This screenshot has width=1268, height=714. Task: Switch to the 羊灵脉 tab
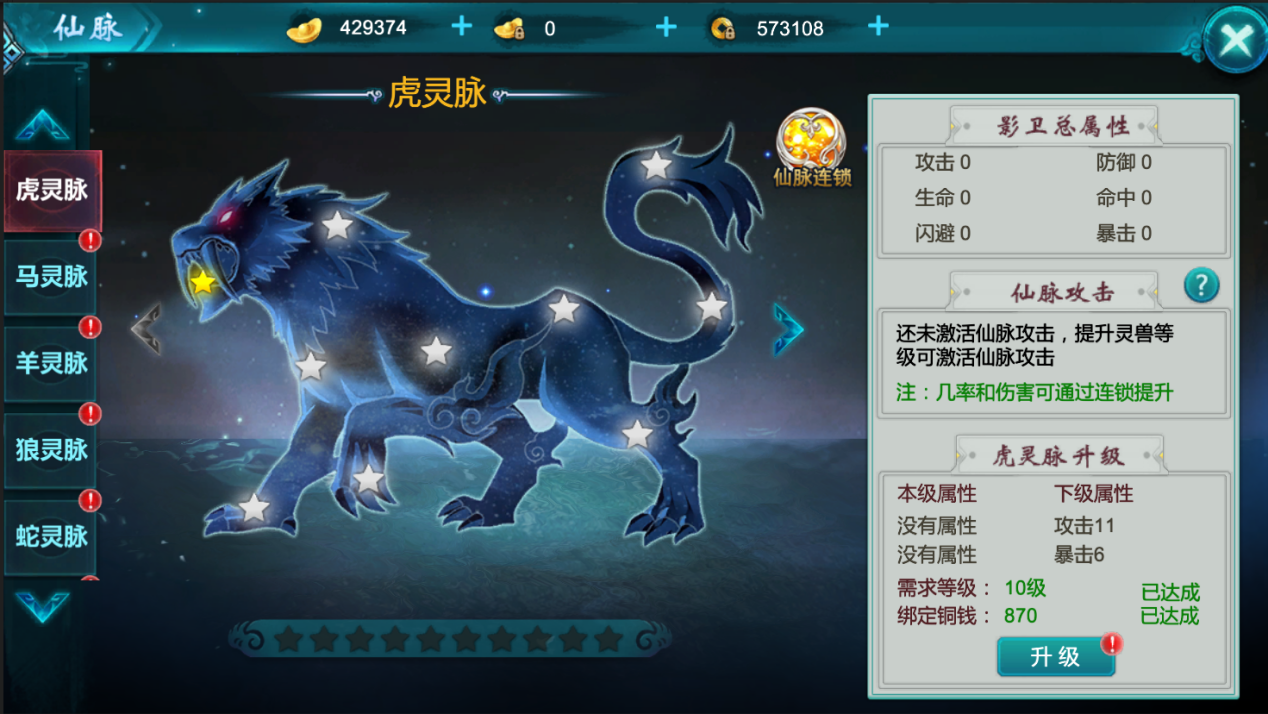pos(51,364)
